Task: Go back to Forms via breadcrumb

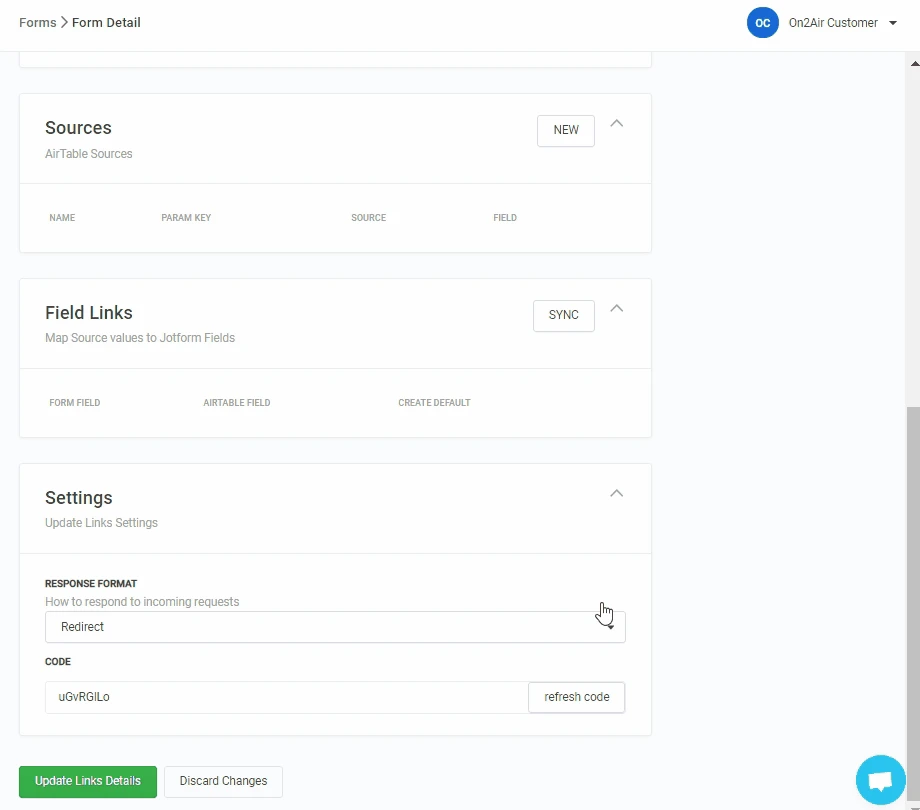Action: (37, 22)
